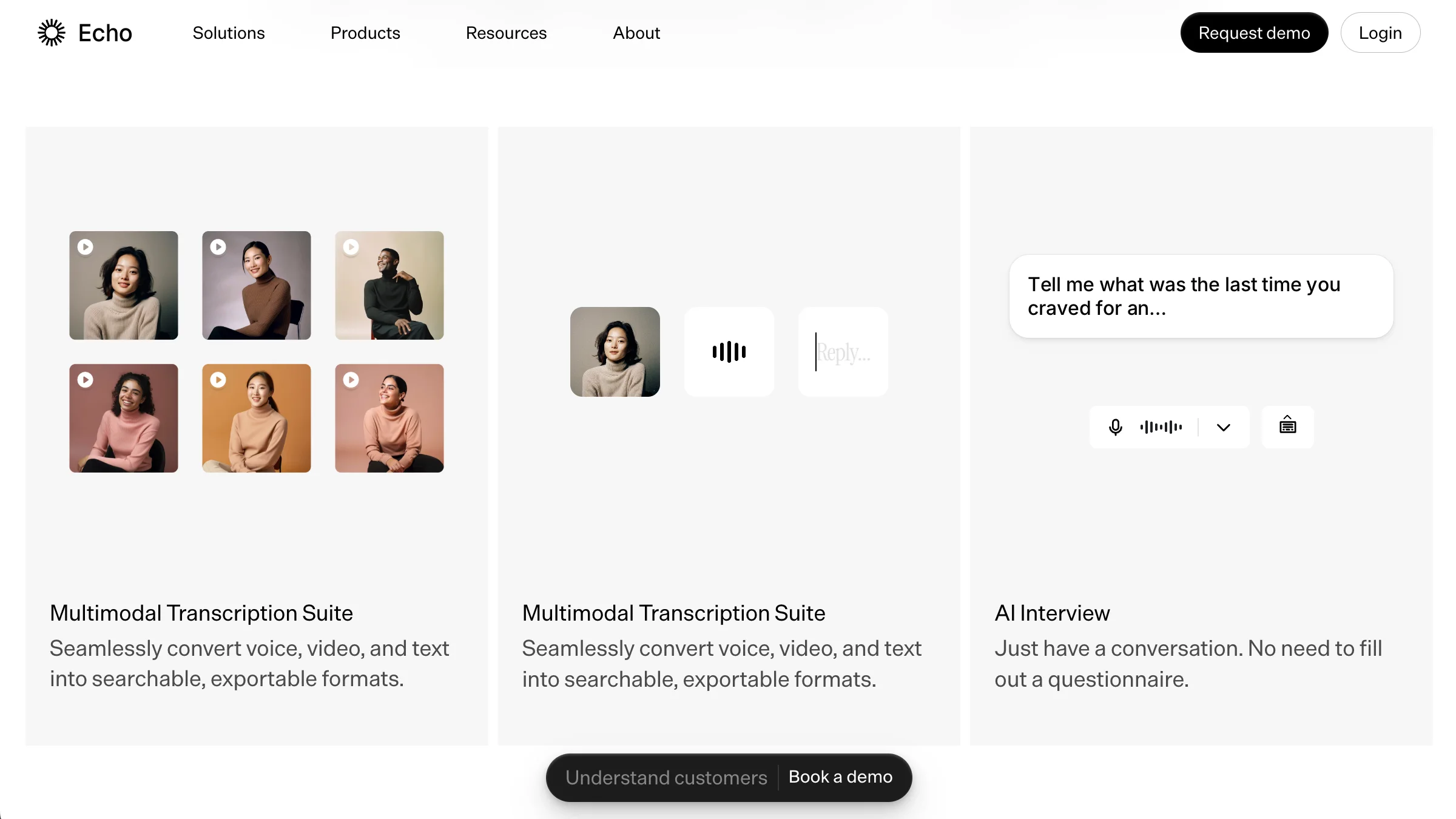
Task: Open the Products menu
Action: point(365,33)
